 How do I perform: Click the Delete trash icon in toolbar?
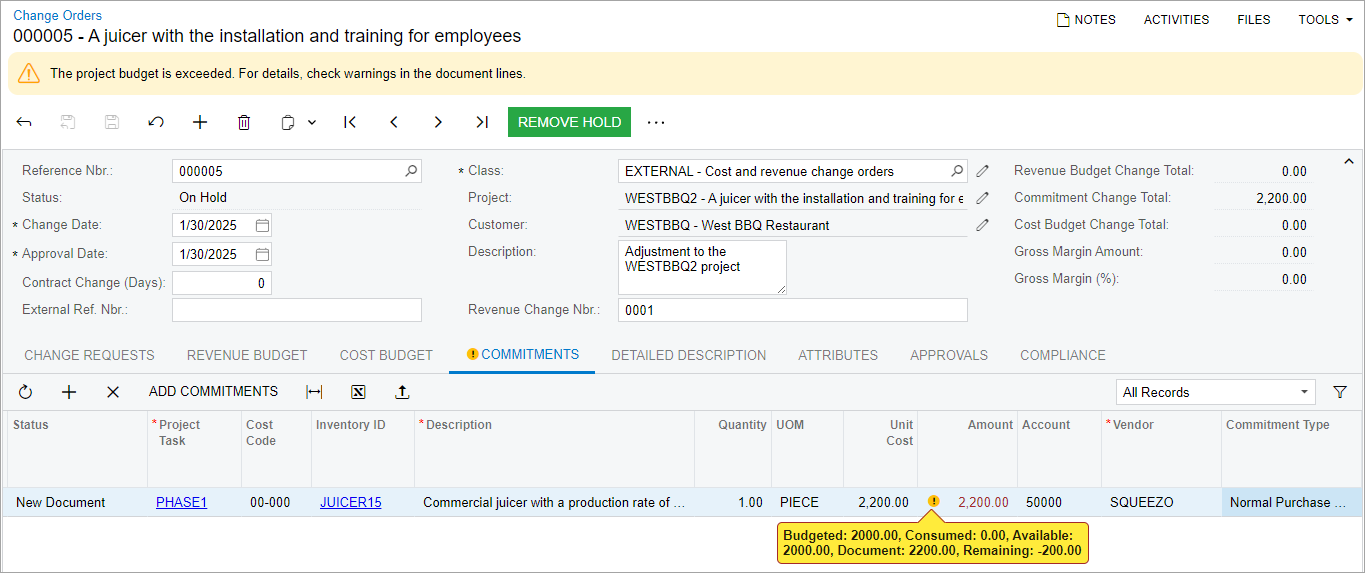click(244, 122)
